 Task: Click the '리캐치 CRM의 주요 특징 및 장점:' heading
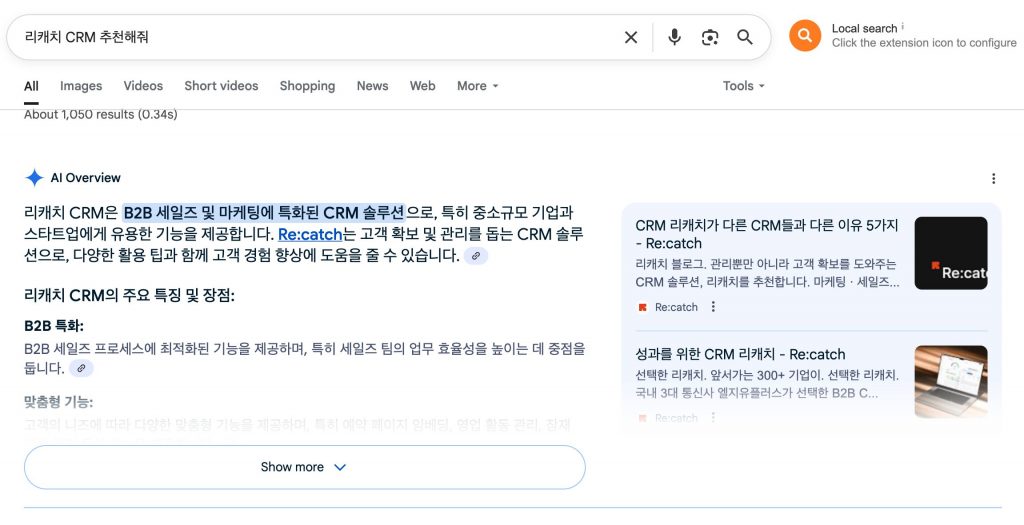[129, 296]
